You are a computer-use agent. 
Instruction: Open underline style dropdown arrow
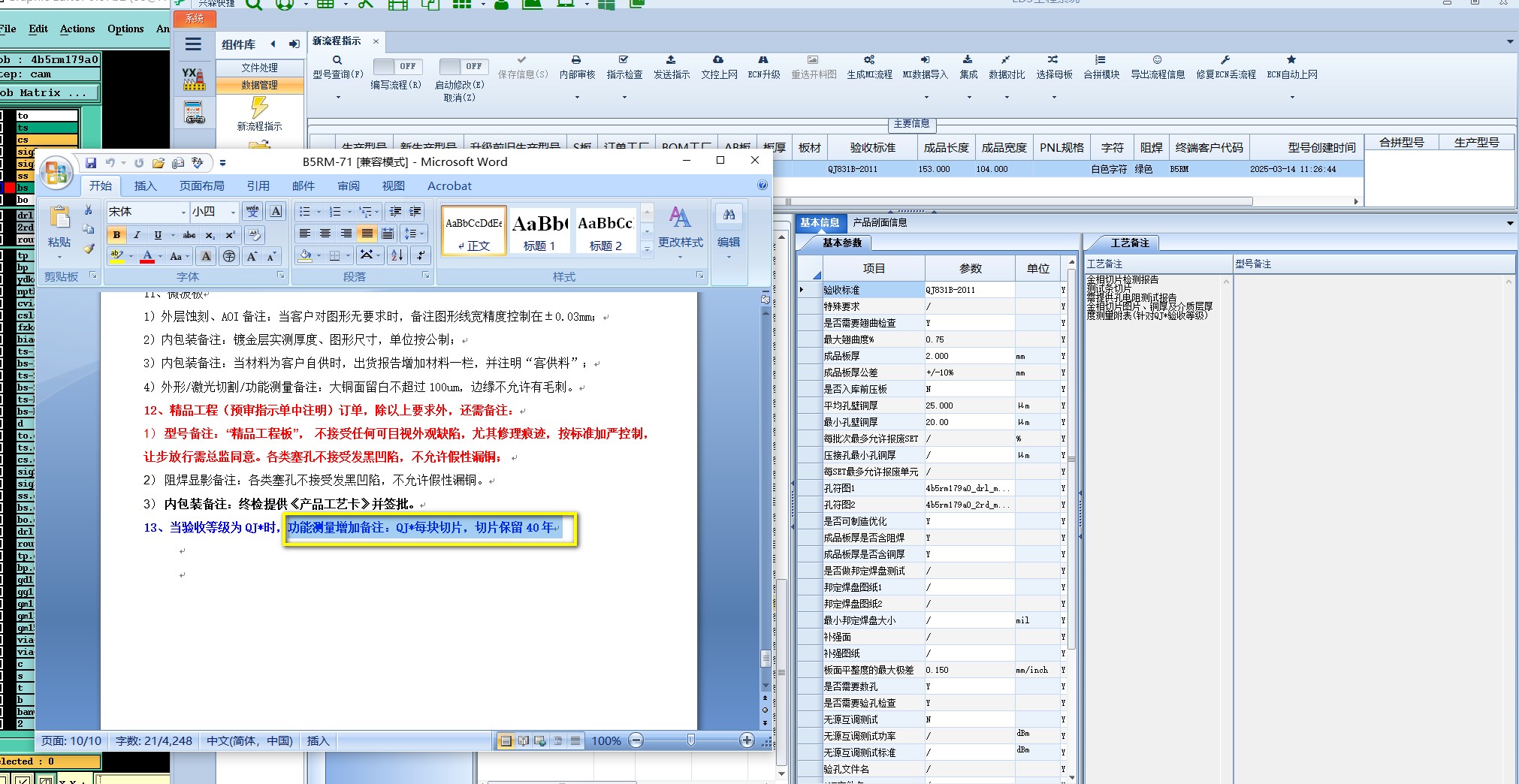pyautogui.click(x=172, y=235)
